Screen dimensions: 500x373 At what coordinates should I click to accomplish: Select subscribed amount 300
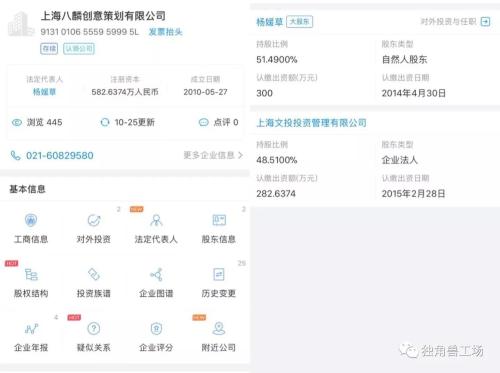pos(264,93)
